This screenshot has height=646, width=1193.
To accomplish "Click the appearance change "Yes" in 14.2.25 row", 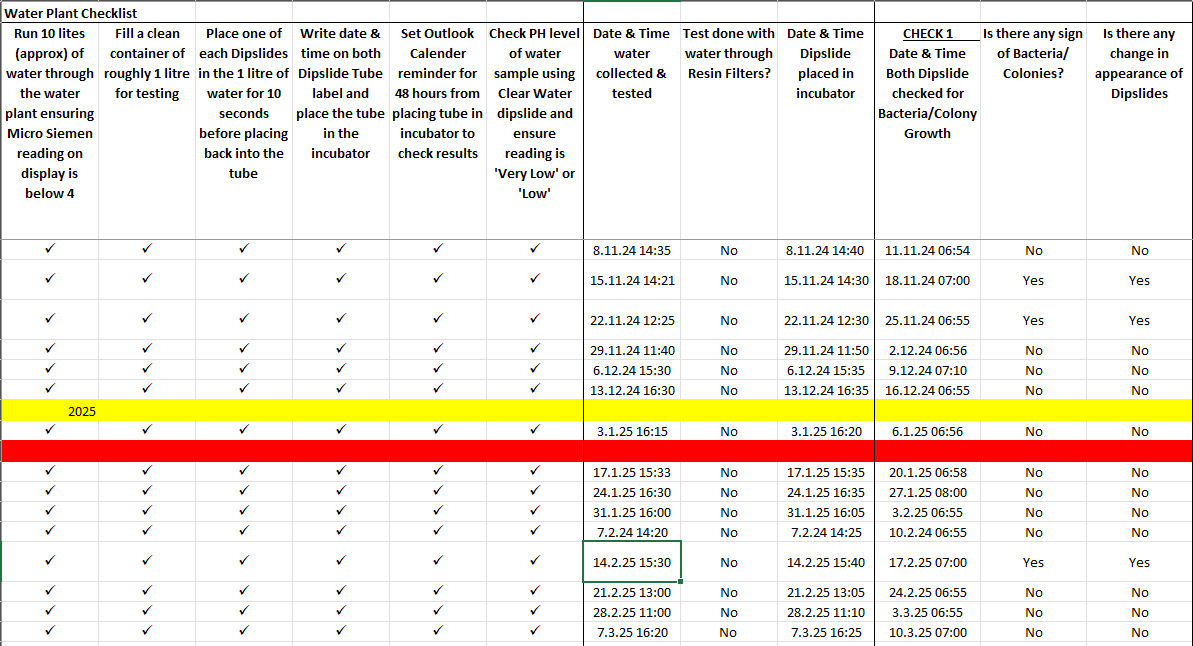I will pyautogui.click(x=1139, y=562).
